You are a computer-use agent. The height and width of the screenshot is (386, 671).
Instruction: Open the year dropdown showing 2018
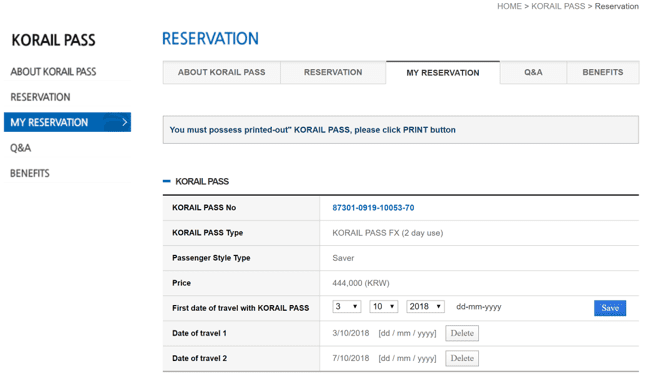coord(425,306)
